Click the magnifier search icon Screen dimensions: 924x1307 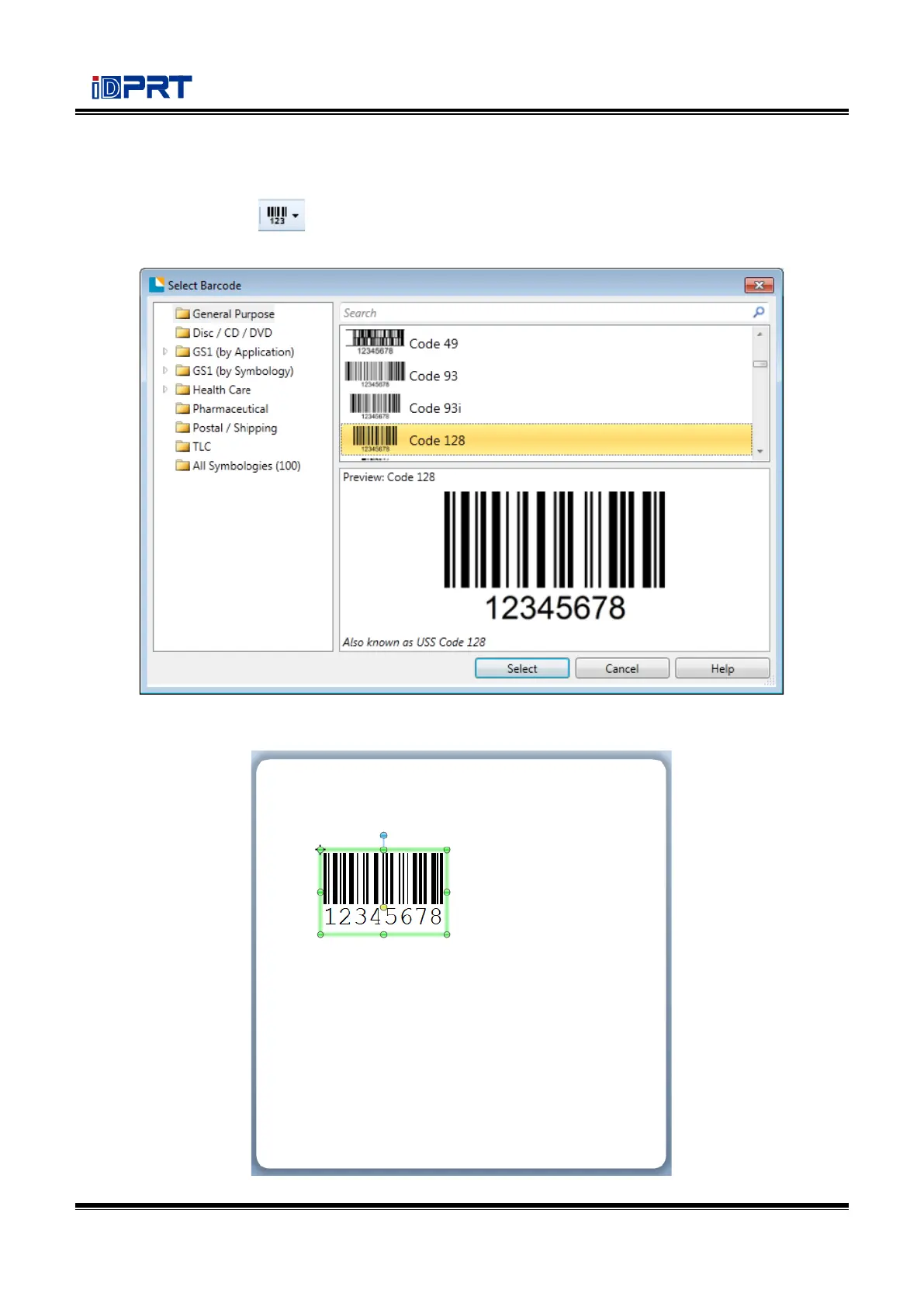point(759,312)
